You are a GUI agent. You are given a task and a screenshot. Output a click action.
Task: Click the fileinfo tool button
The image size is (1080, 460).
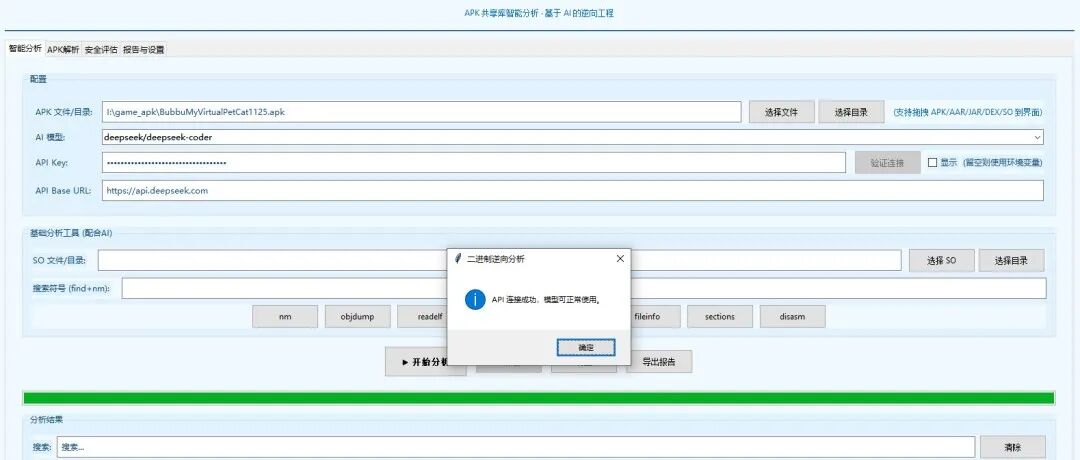click(655, 317)
